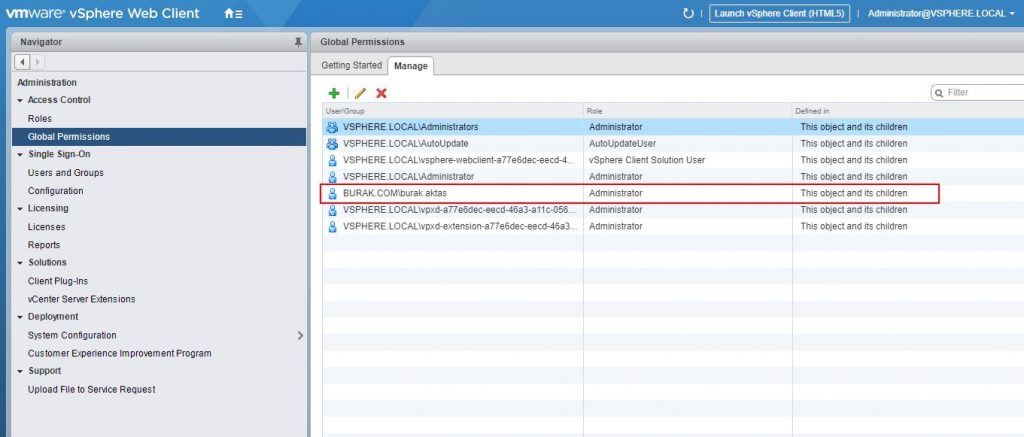Open Client Plug-Ins

click(57, 281)
